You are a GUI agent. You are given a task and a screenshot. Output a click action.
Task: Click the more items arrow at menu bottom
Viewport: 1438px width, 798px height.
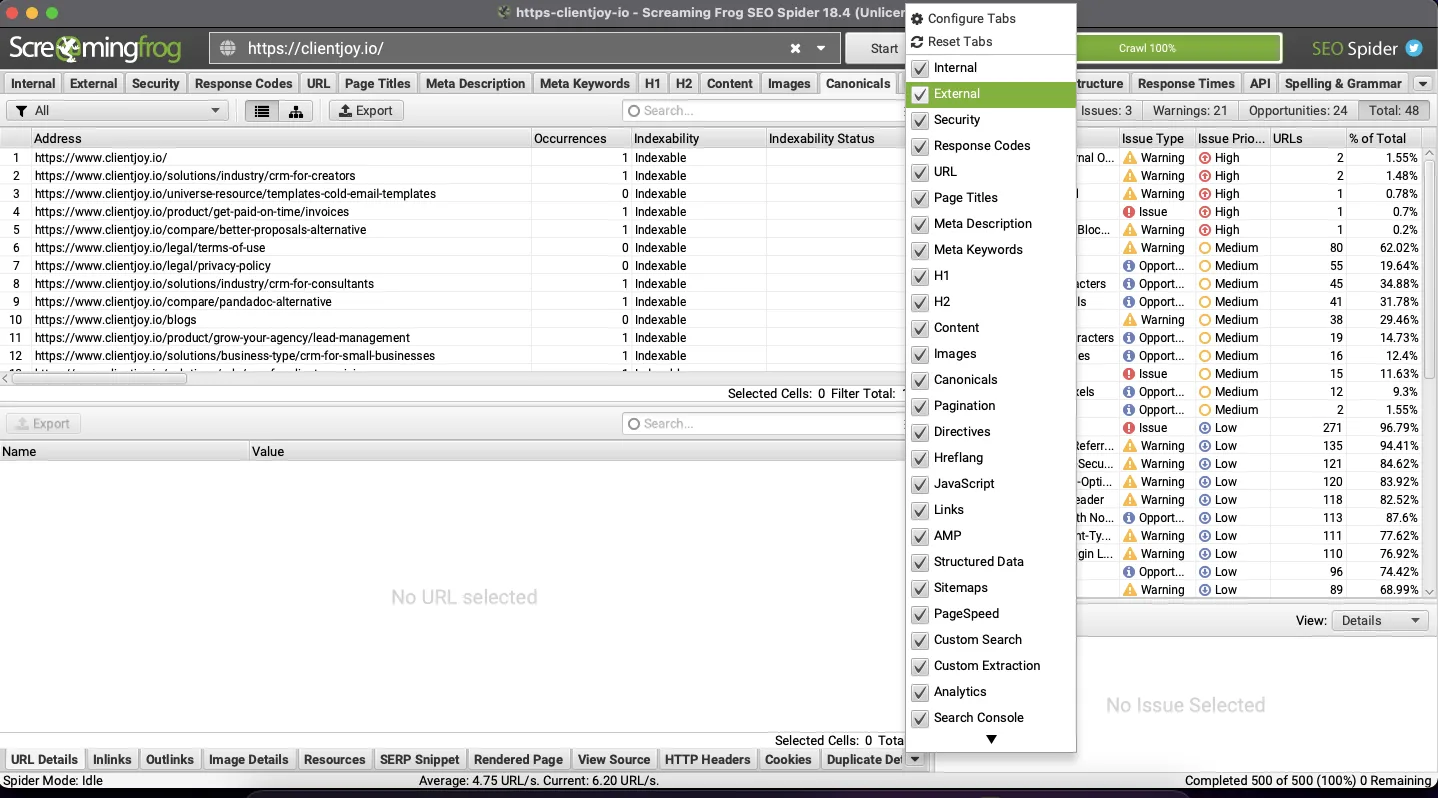(991, 740)
